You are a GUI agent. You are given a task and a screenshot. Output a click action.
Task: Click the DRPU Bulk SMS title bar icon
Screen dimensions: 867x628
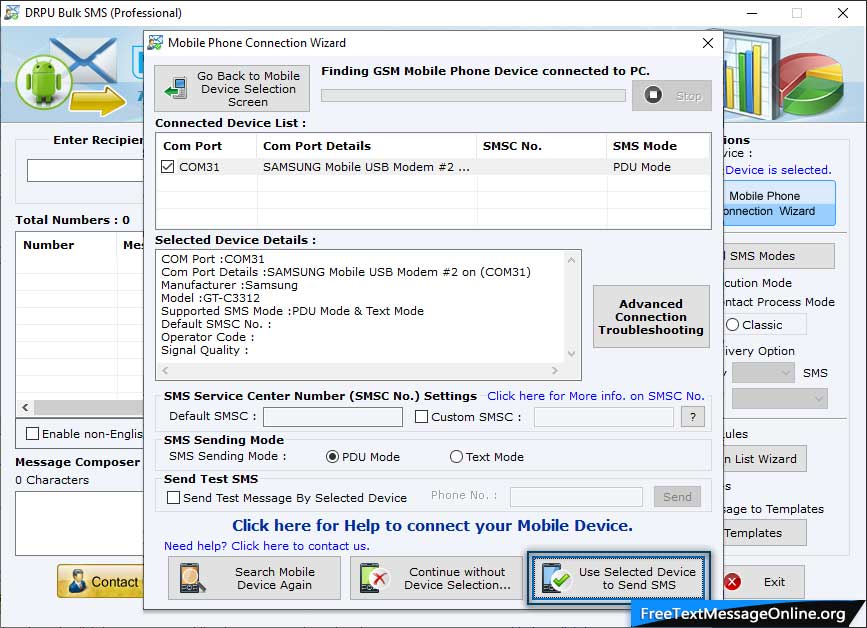coord(12,12)
